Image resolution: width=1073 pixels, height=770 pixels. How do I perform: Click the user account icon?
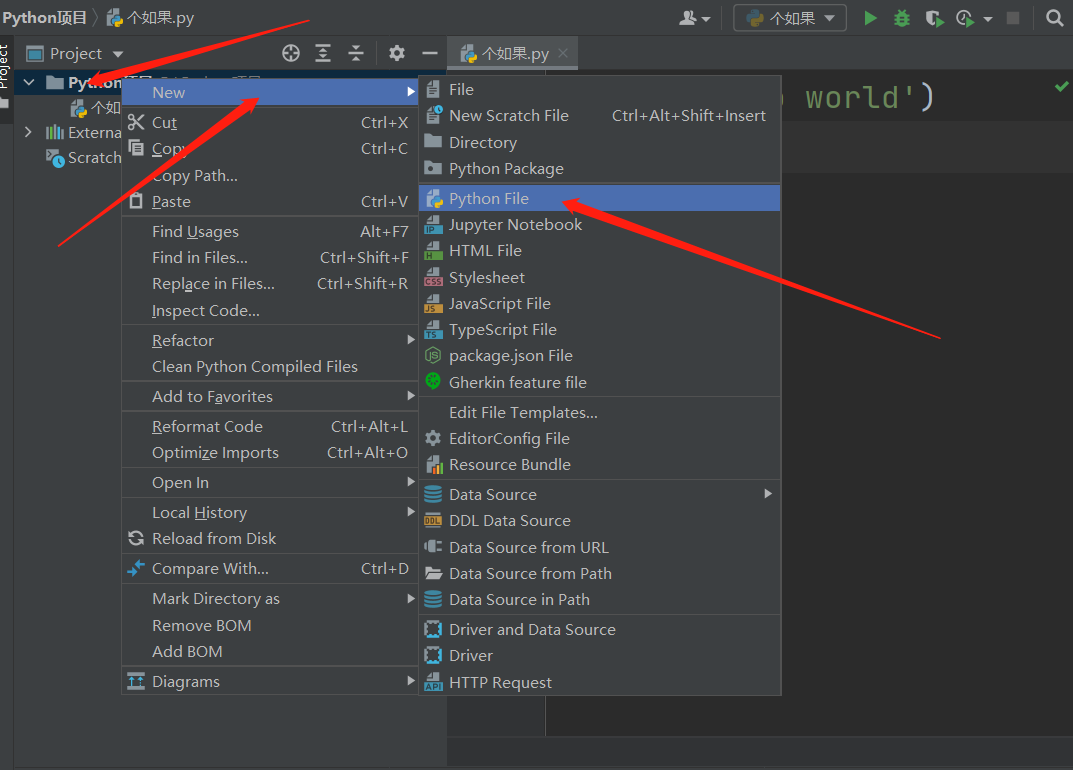pos(688,18)
